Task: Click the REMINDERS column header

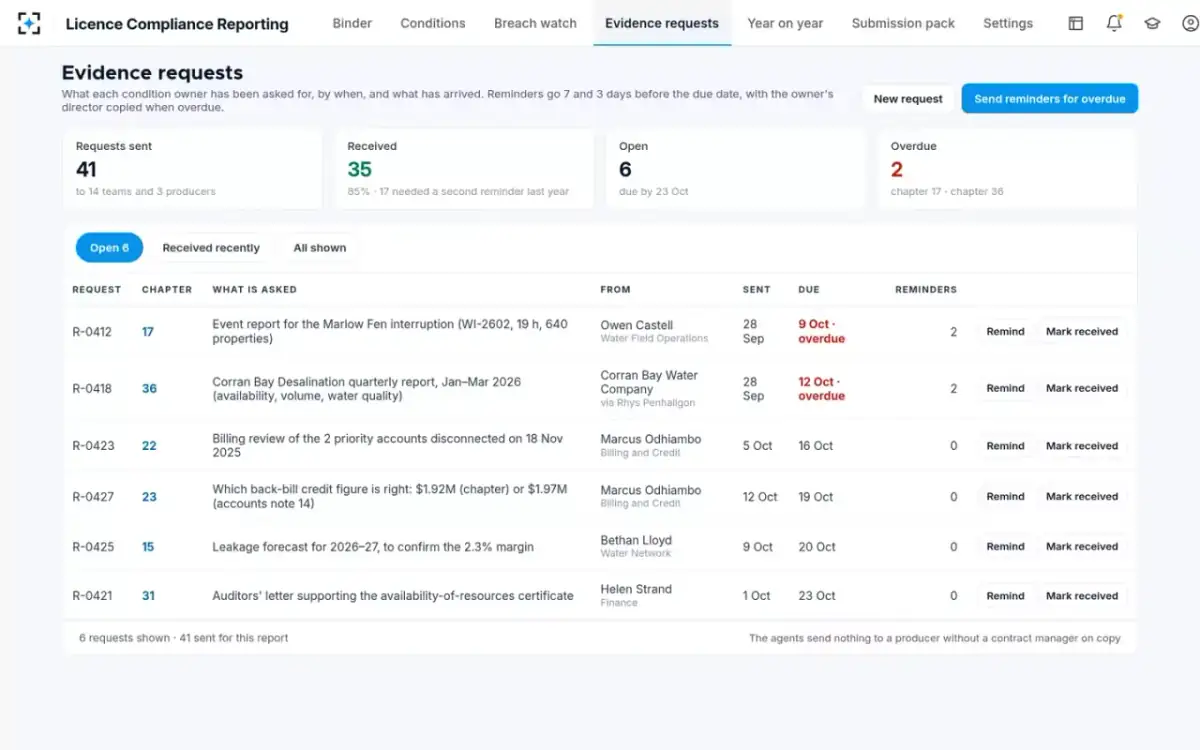Action: pos(926,290)
